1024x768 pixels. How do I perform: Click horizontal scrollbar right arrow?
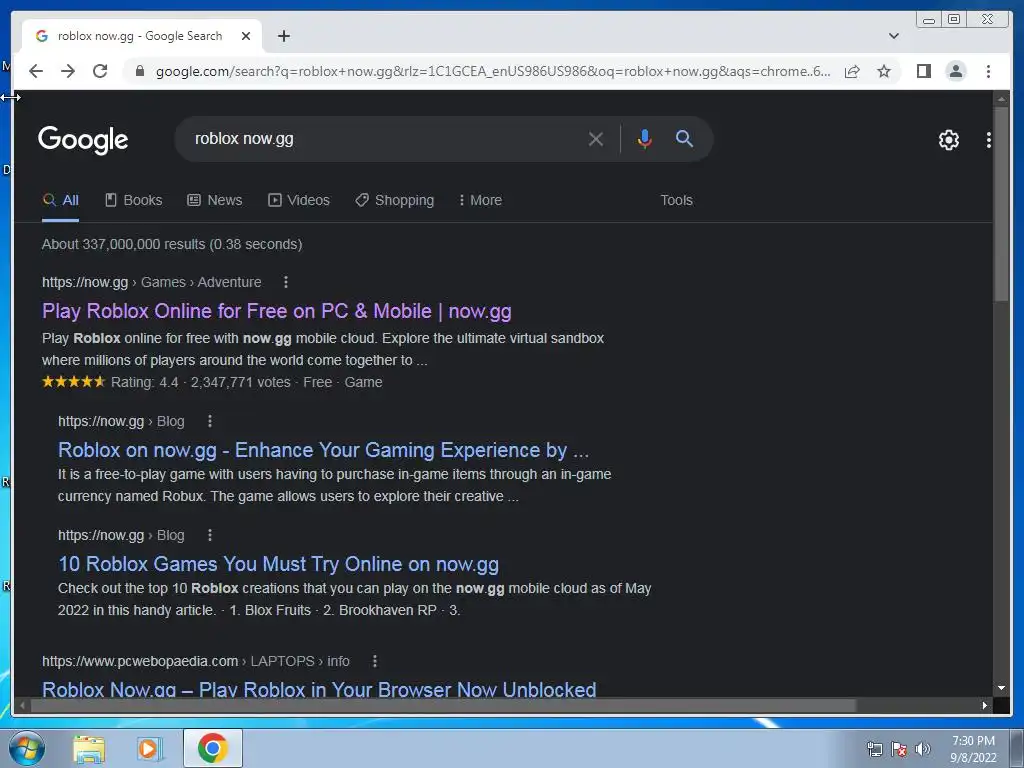pos(985,705)
